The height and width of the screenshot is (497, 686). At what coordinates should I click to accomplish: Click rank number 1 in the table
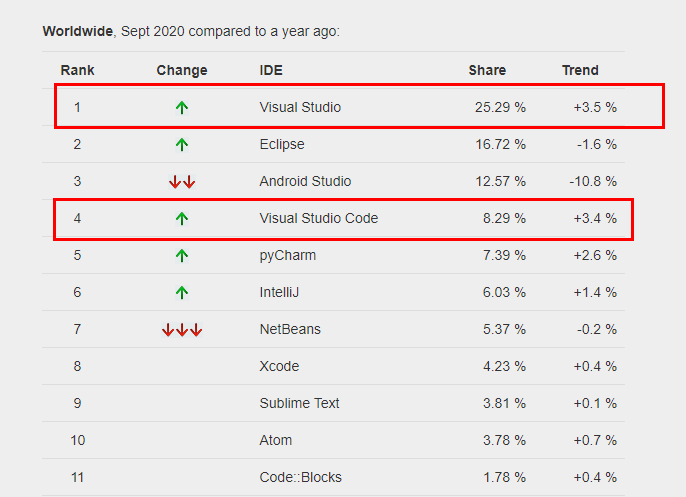(77, 107)
